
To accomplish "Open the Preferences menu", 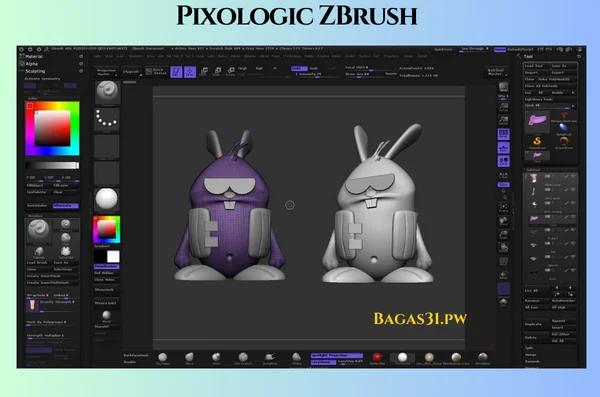I will 292,56.
